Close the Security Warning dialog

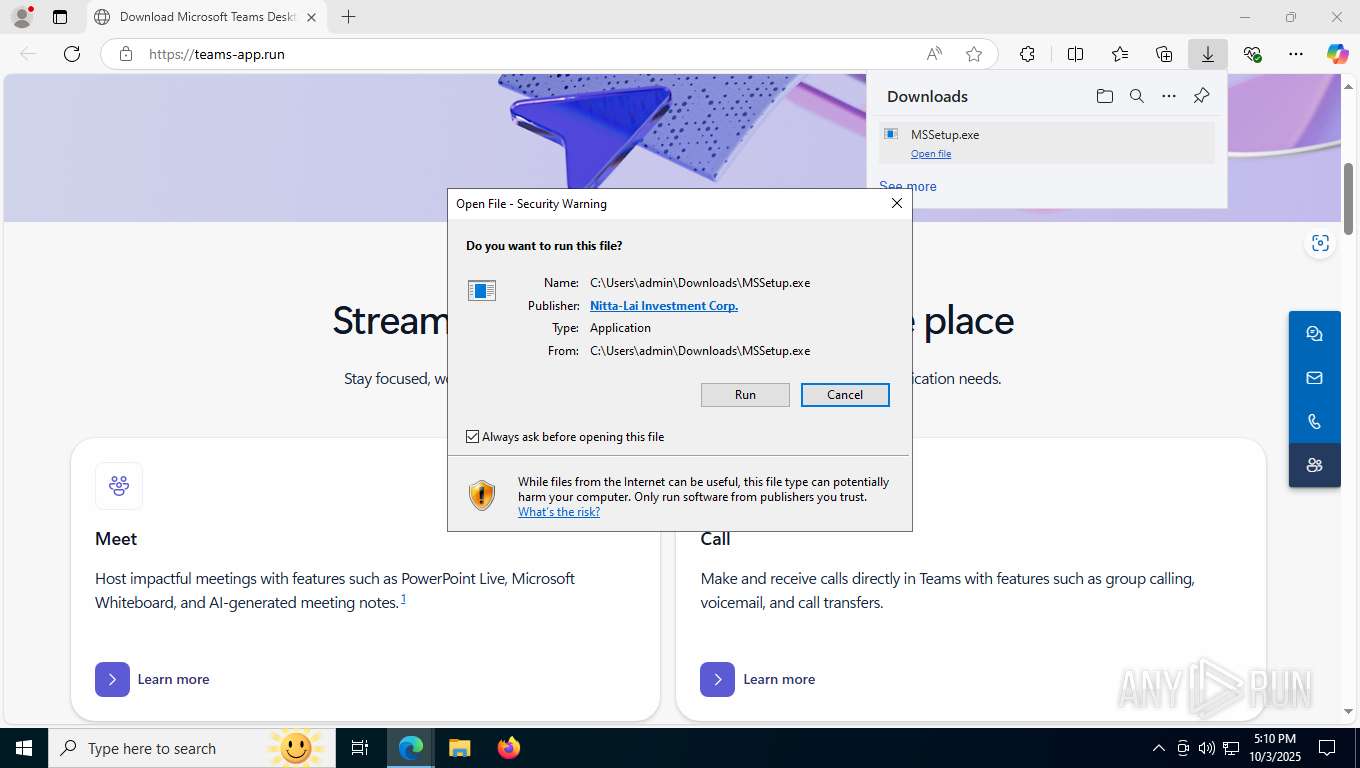click(897, 203)
